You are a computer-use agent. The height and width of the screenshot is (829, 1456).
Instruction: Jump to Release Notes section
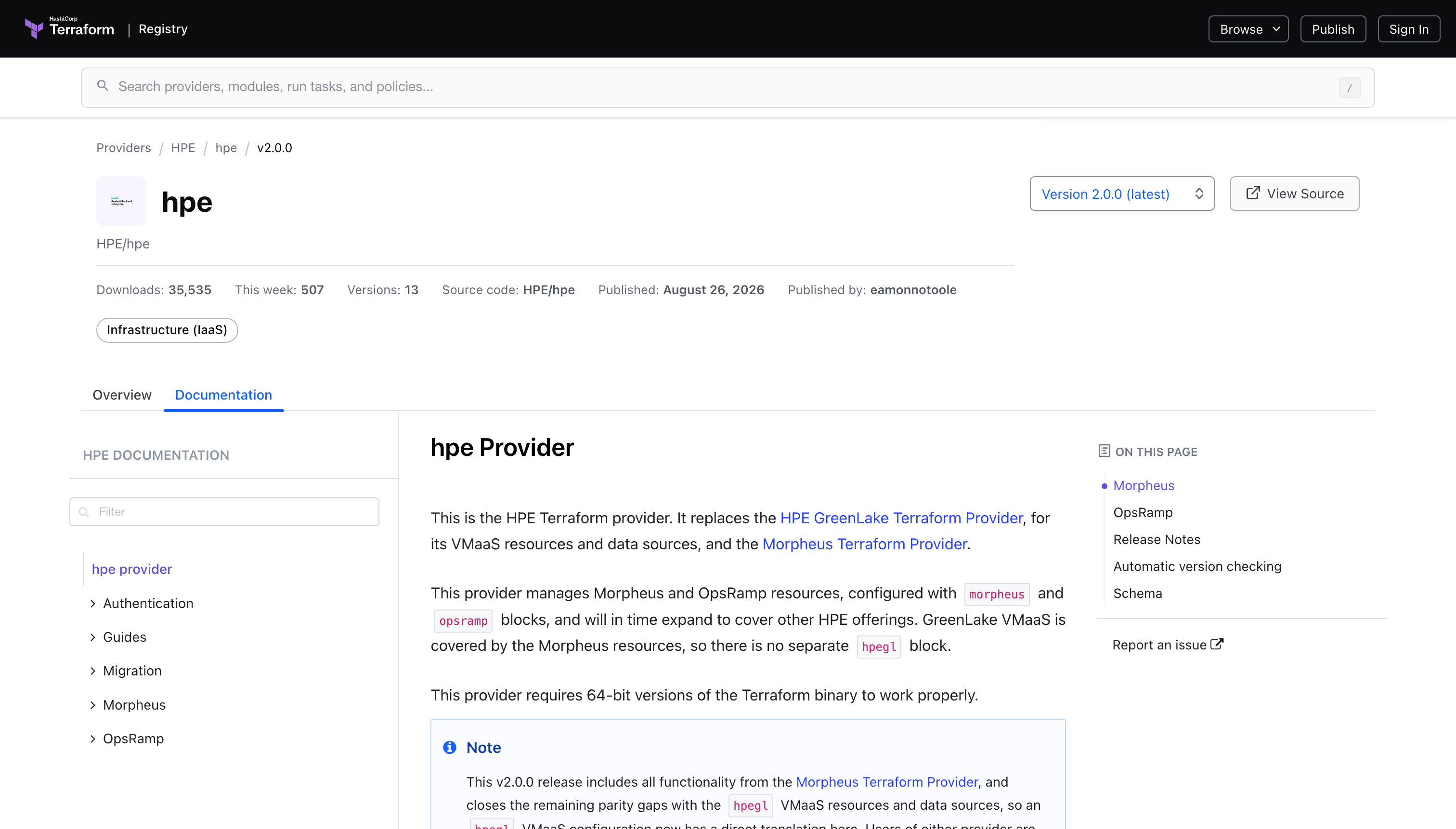(x=1157, y=539)
